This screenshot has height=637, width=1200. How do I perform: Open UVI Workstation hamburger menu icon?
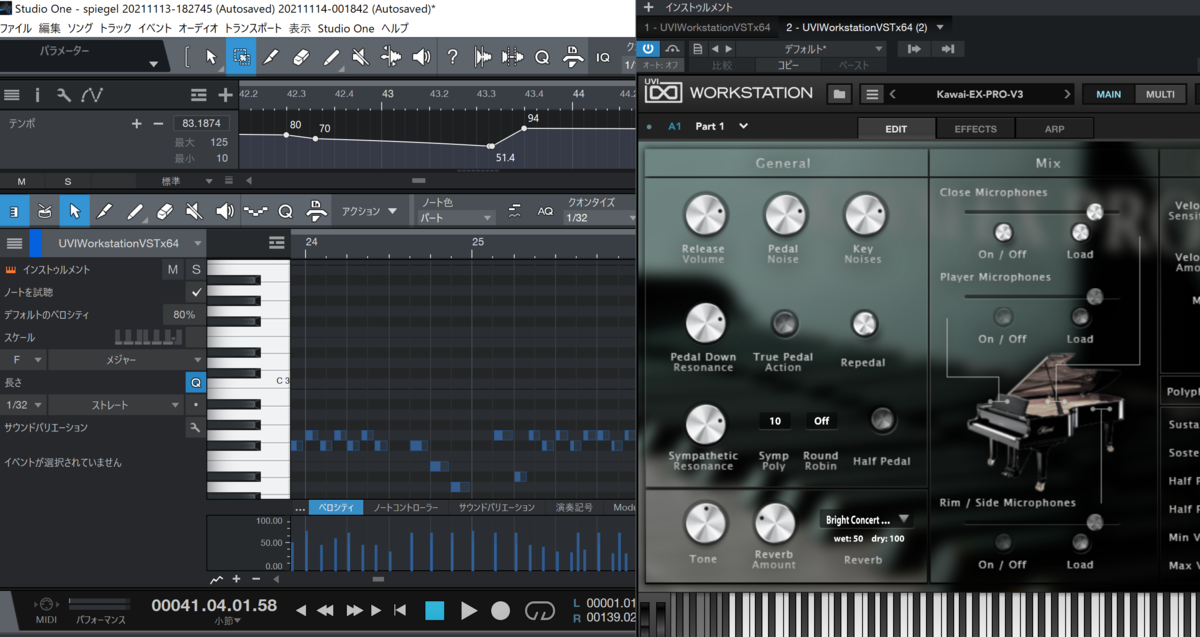coord(872,94)
